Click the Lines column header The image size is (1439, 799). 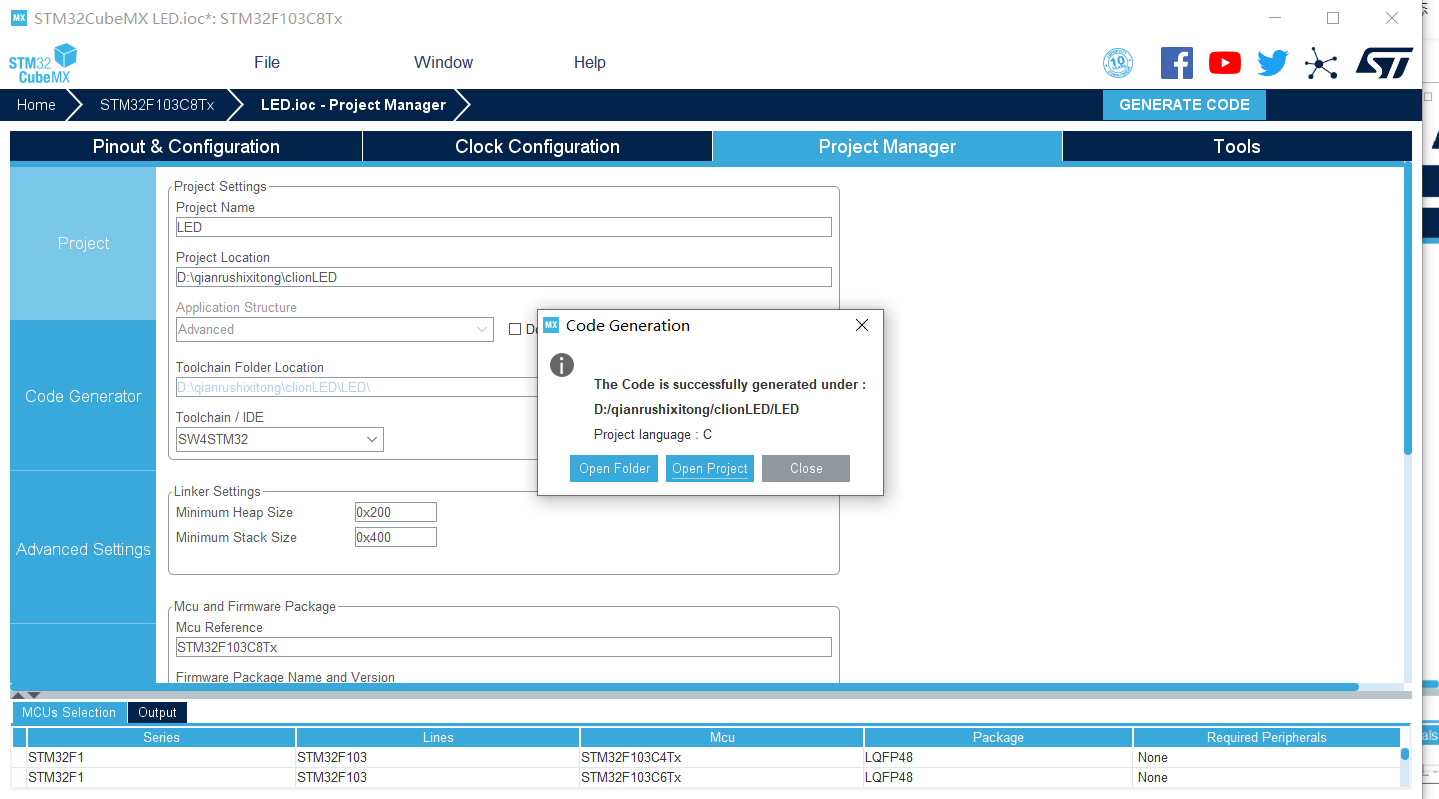click(x=438, y=737)
